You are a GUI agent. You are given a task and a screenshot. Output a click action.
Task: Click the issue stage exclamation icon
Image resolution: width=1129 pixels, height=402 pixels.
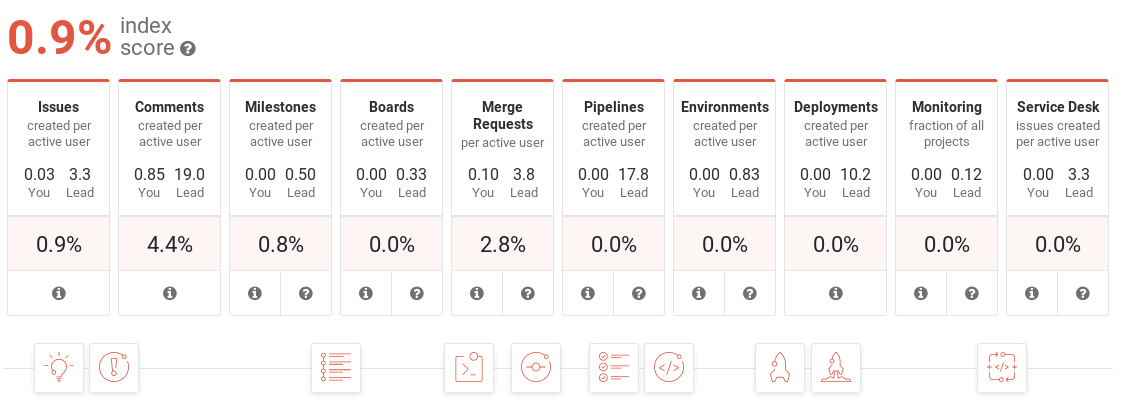pyautogui.click(x=114, y=367)
